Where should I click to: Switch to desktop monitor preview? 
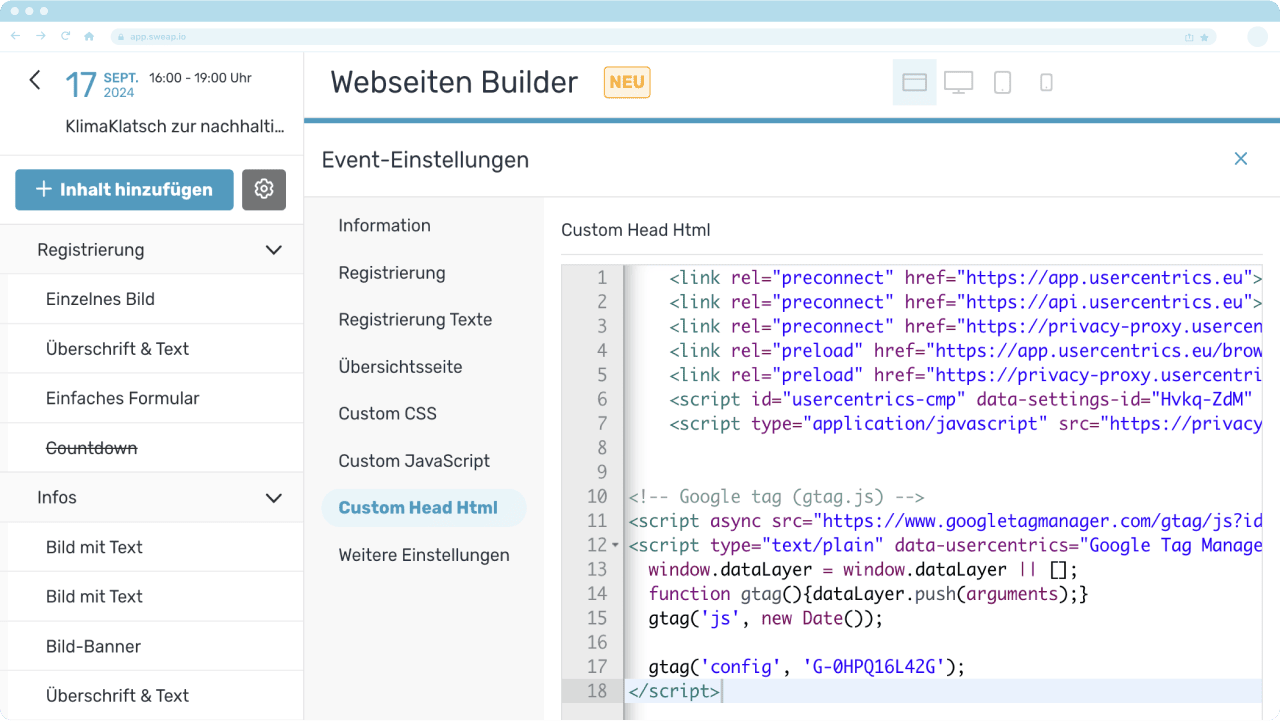tap(958, 83)
